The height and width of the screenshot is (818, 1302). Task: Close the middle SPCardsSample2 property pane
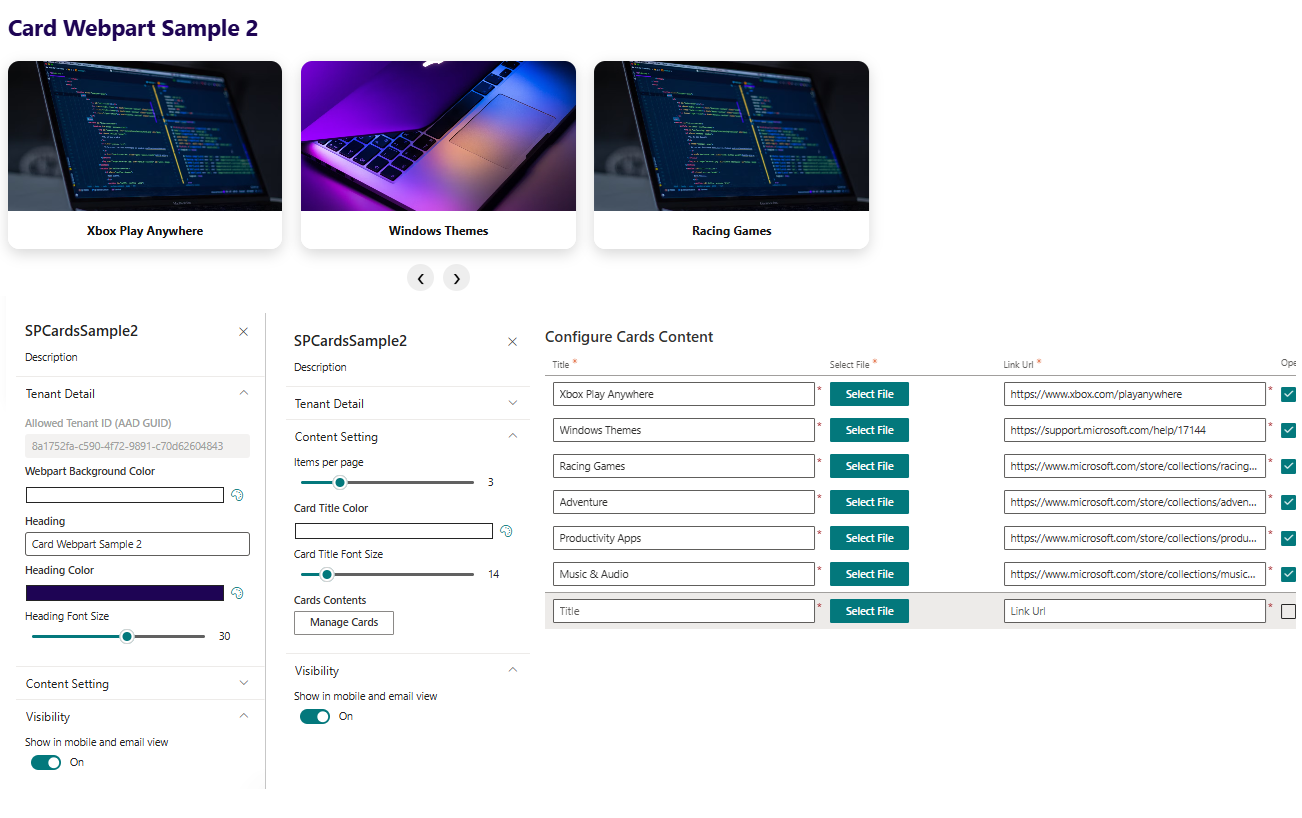[x=512, y=341]
